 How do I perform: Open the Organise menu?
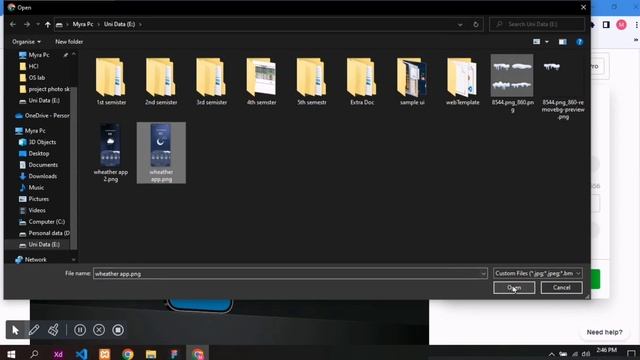[x=26, y=42]
